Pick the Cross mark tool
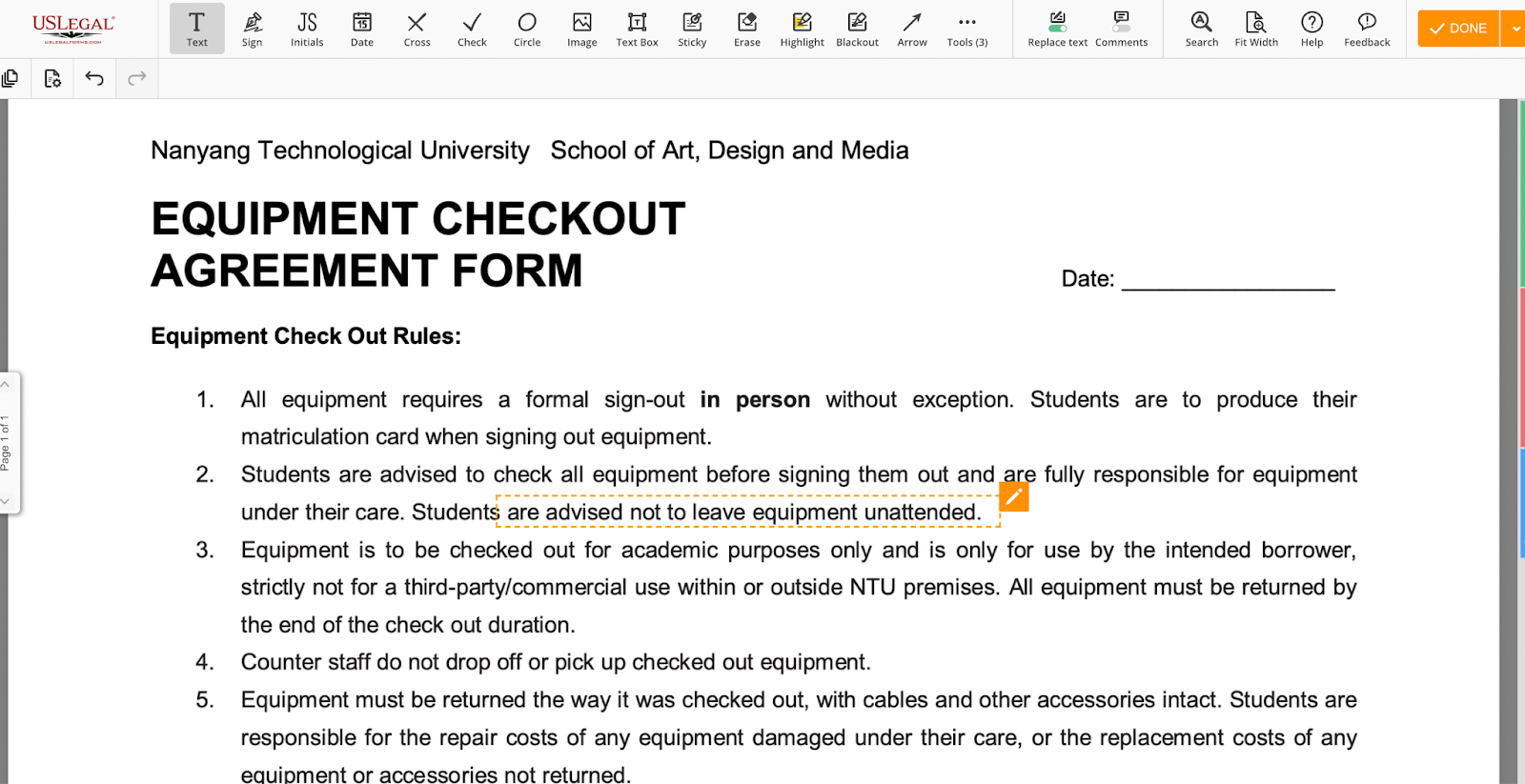Viewport: 1525px width, 784px height. [417, 29]
